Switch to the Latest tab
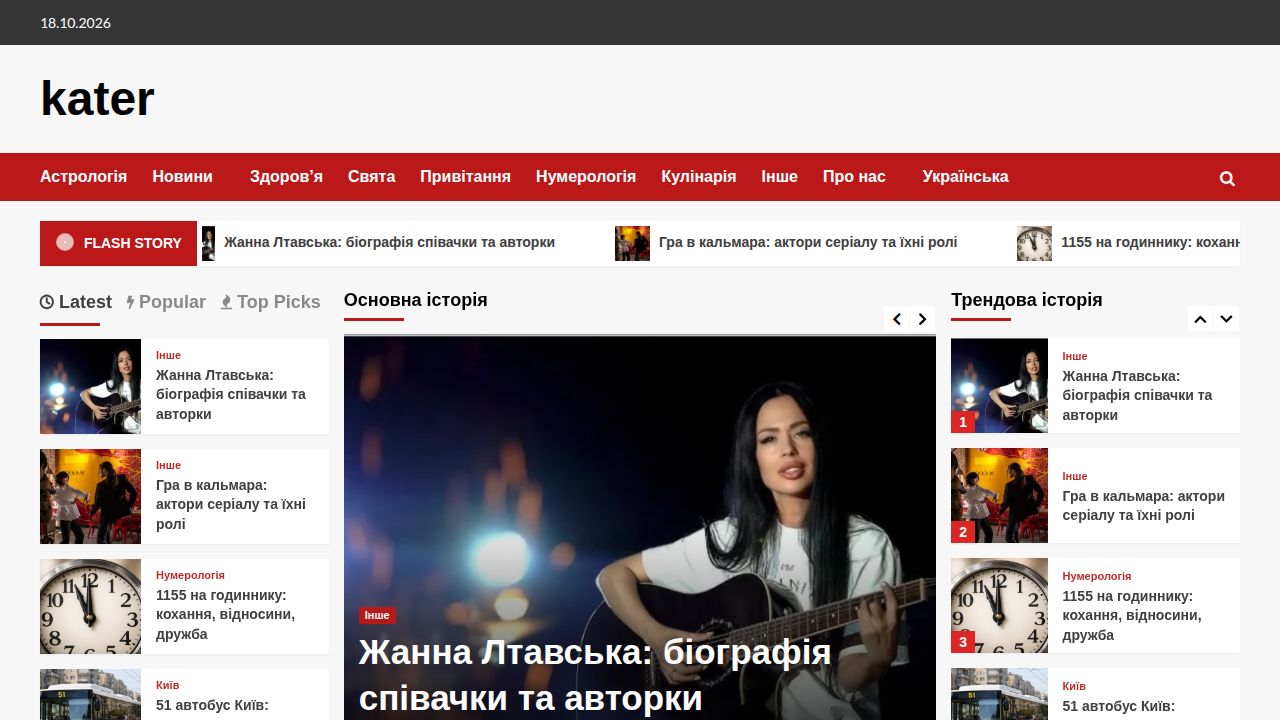The height and width of the screenshot is (720, 1280). click(76, 302)
